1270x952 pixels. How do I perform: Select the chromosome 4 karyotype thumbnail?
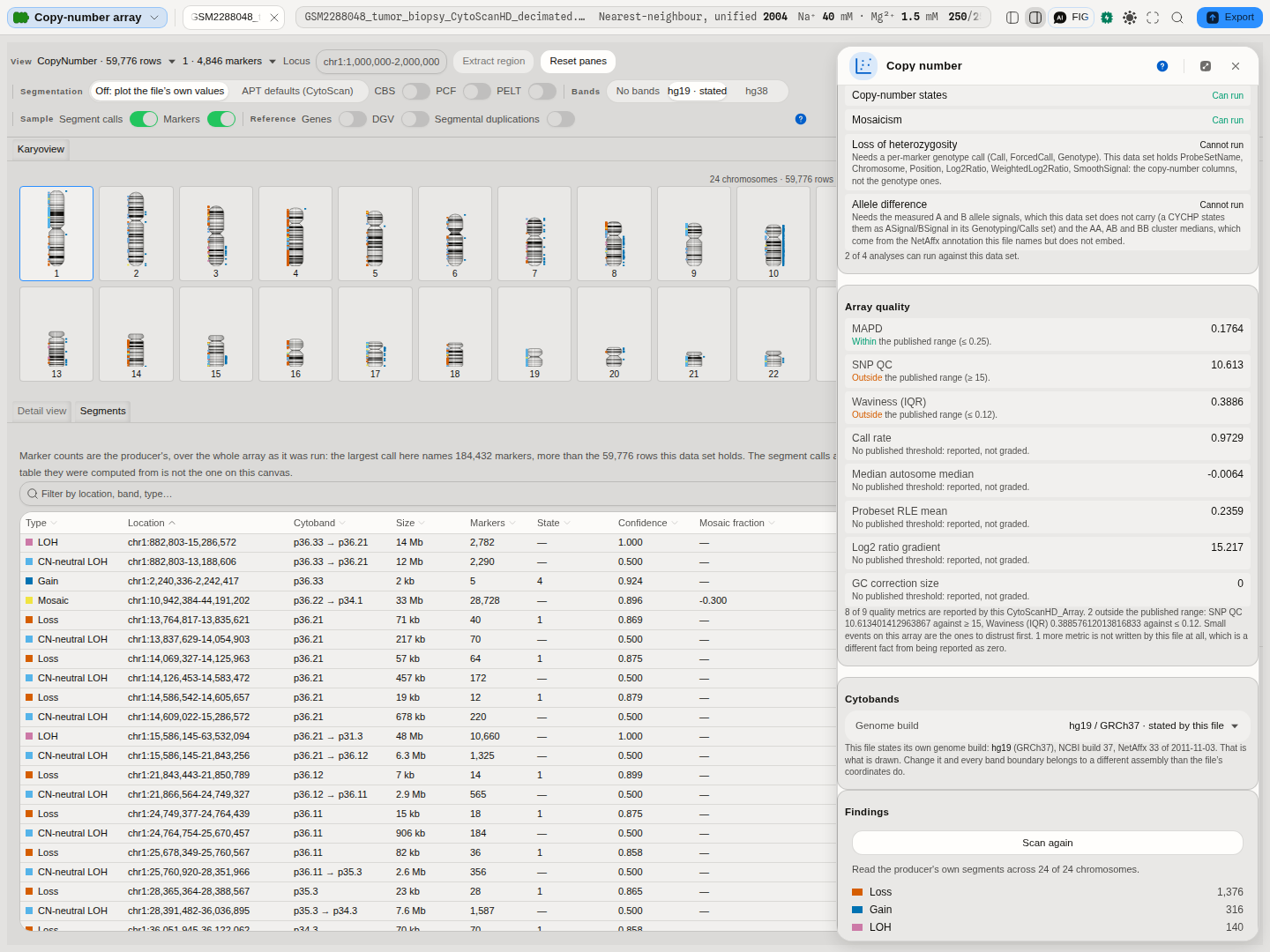pyautogui.click(x=295, y=234)
